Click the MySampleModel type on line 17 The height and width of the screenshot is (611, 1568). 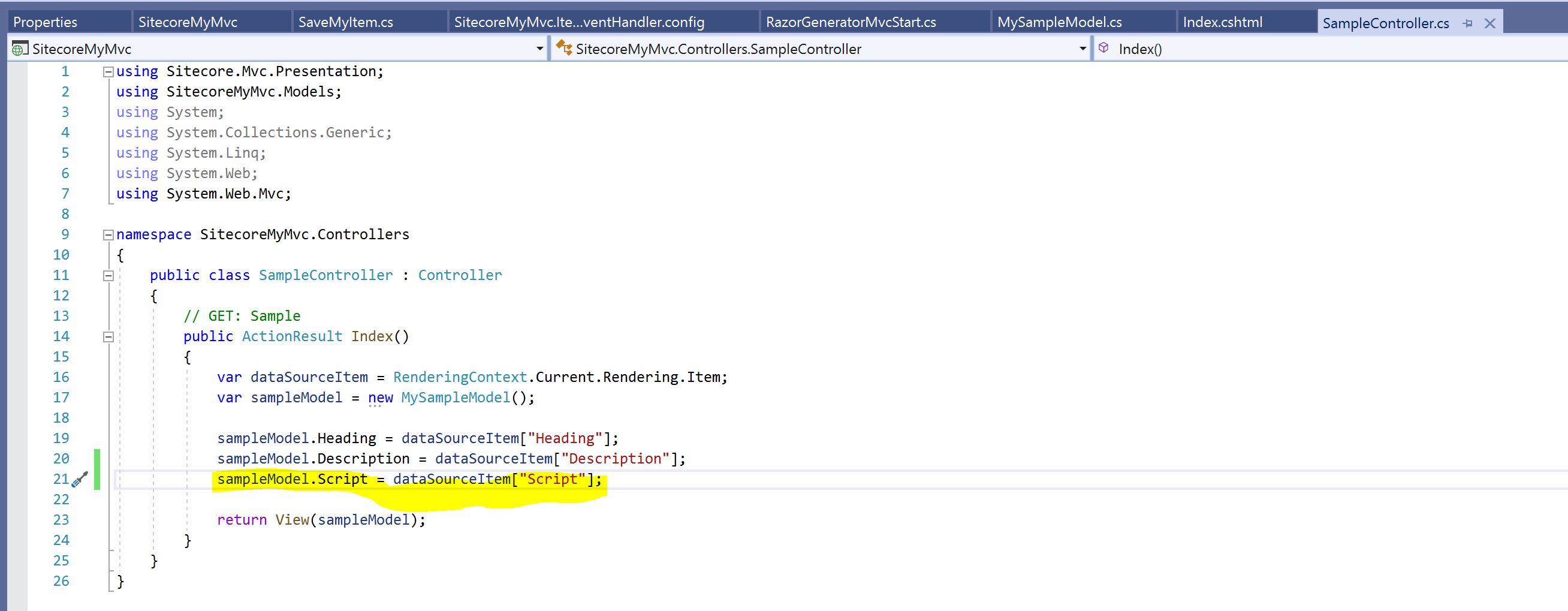click(x=456, y=398)
